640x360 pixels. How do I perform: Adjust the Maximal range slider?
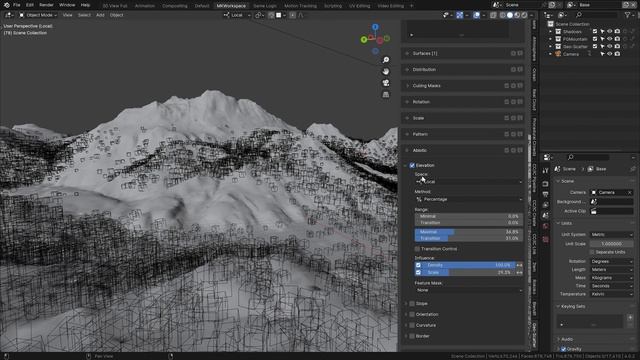pyautogui.click(x=469, y=232)
